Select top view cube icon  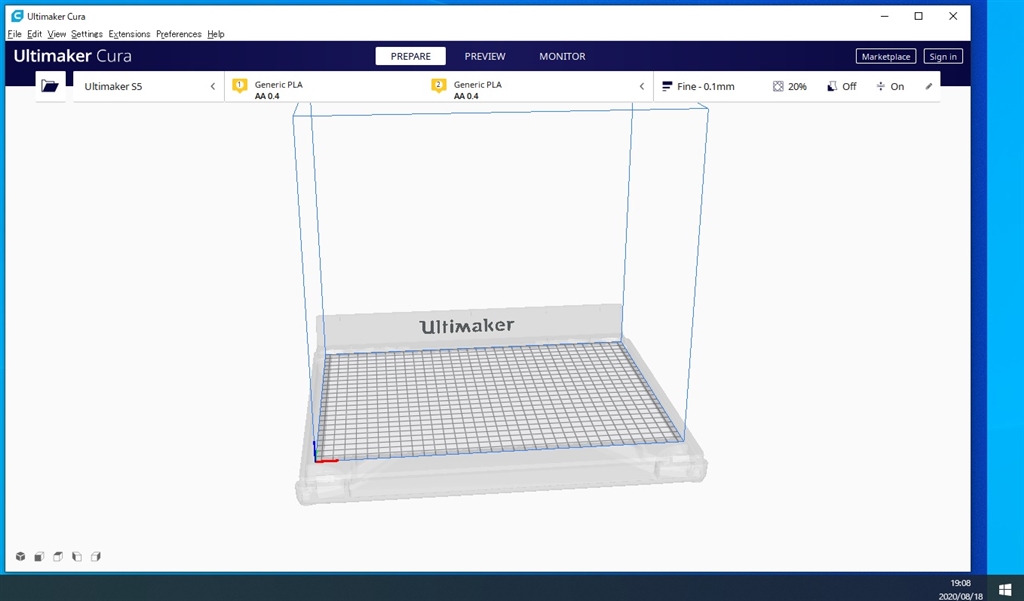58,557
